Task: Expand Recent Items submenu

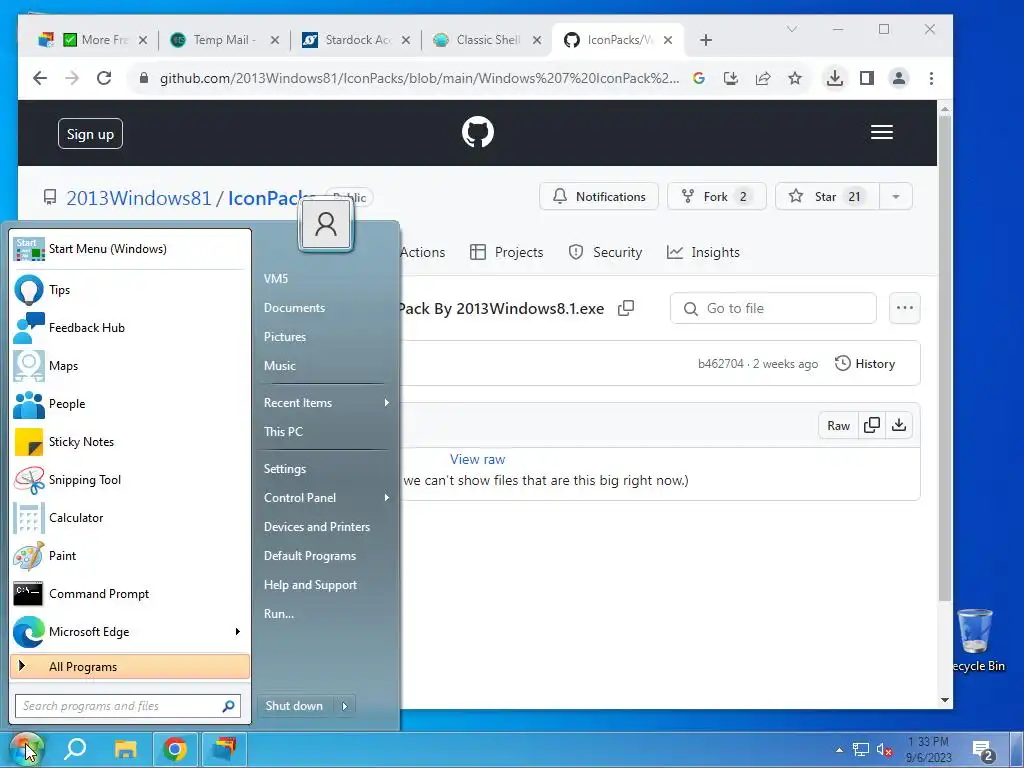Action: tap(387, 403)
